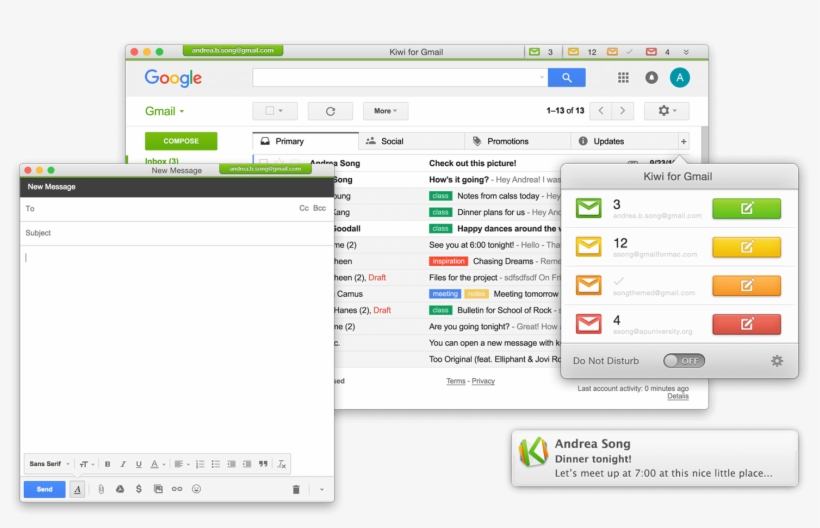Toggle italic in the compose toolbar
Screen dimensions: 820x528
pyautogui.click(x=123, y=464)
